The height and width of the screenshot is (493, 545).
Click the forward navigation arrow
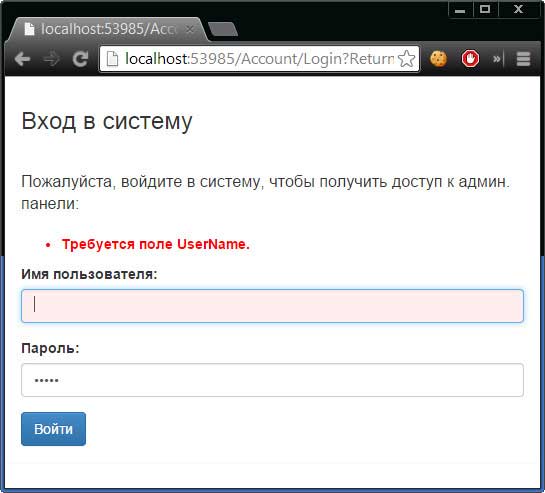[51, 59]
